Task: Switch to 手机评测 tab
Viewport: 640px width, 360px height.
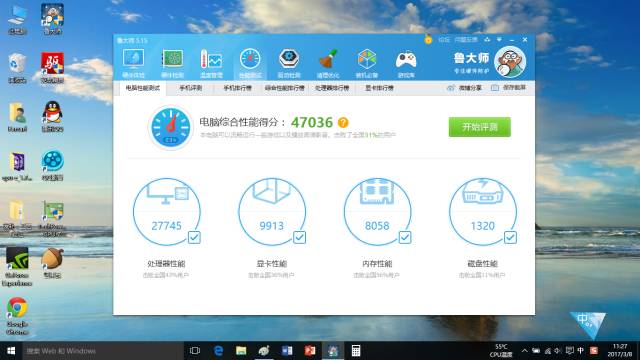Action: (191, 88)
